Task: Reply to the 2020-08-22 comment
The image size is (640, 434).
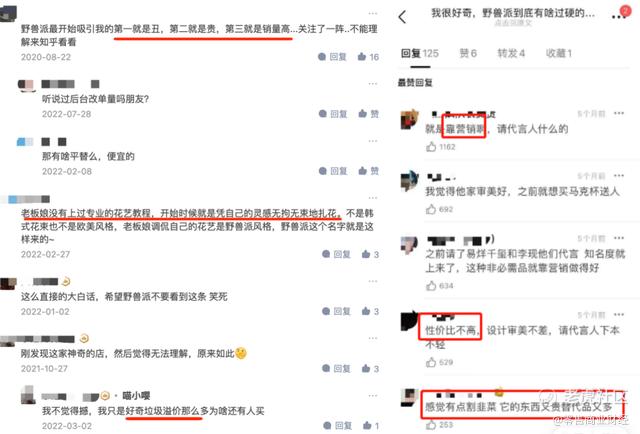Action: 332,57
